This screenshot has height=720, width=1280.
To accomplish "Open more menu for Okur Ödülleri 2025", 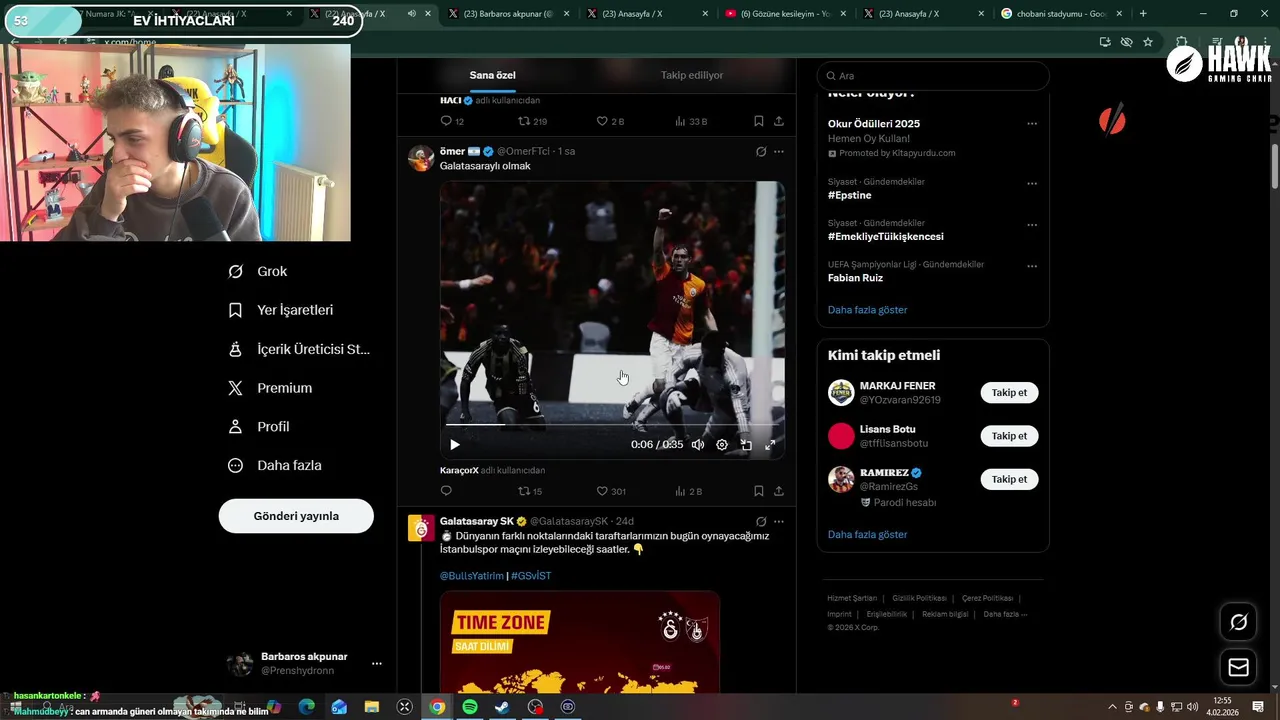I will pyautogui.click(x=1032, y=124).
